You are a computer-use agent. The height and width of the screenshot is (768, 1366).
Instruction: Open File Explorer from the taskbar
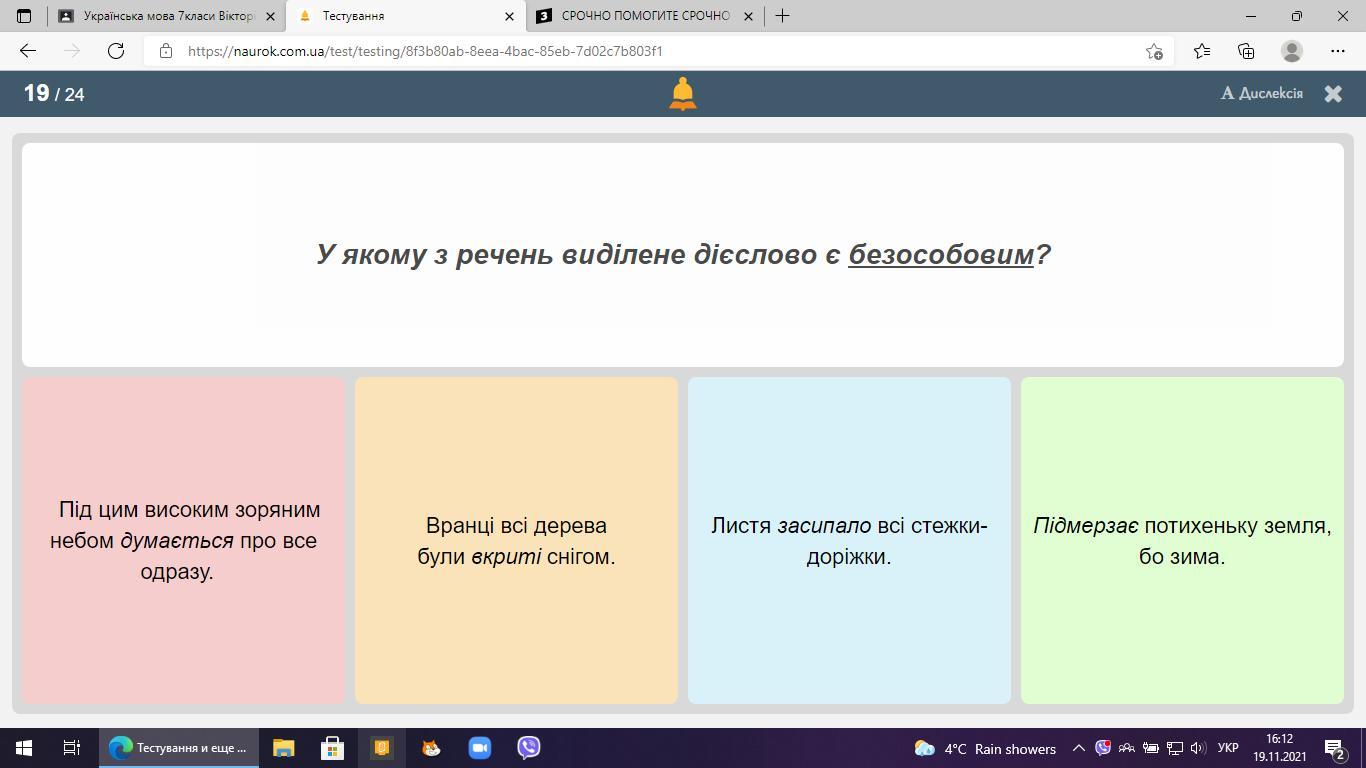[284, 748]
